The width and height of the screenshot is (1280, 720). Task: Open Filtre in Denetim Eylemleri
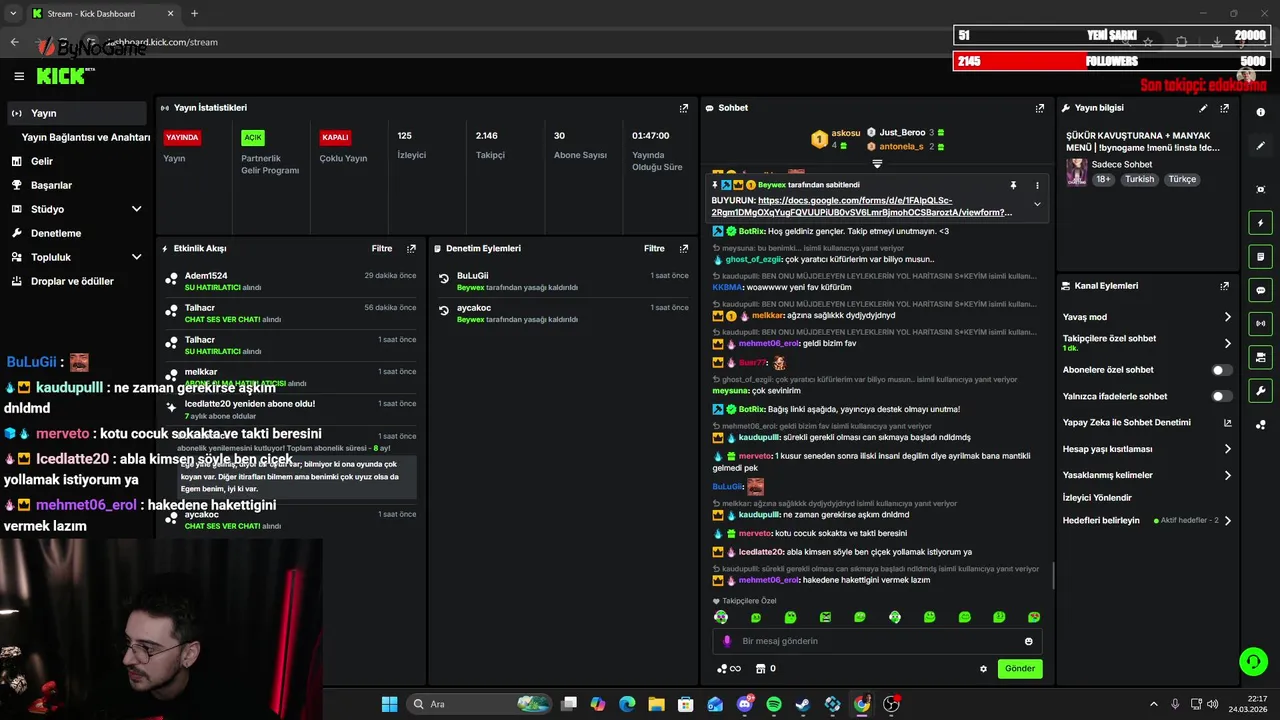click(654, 248)
